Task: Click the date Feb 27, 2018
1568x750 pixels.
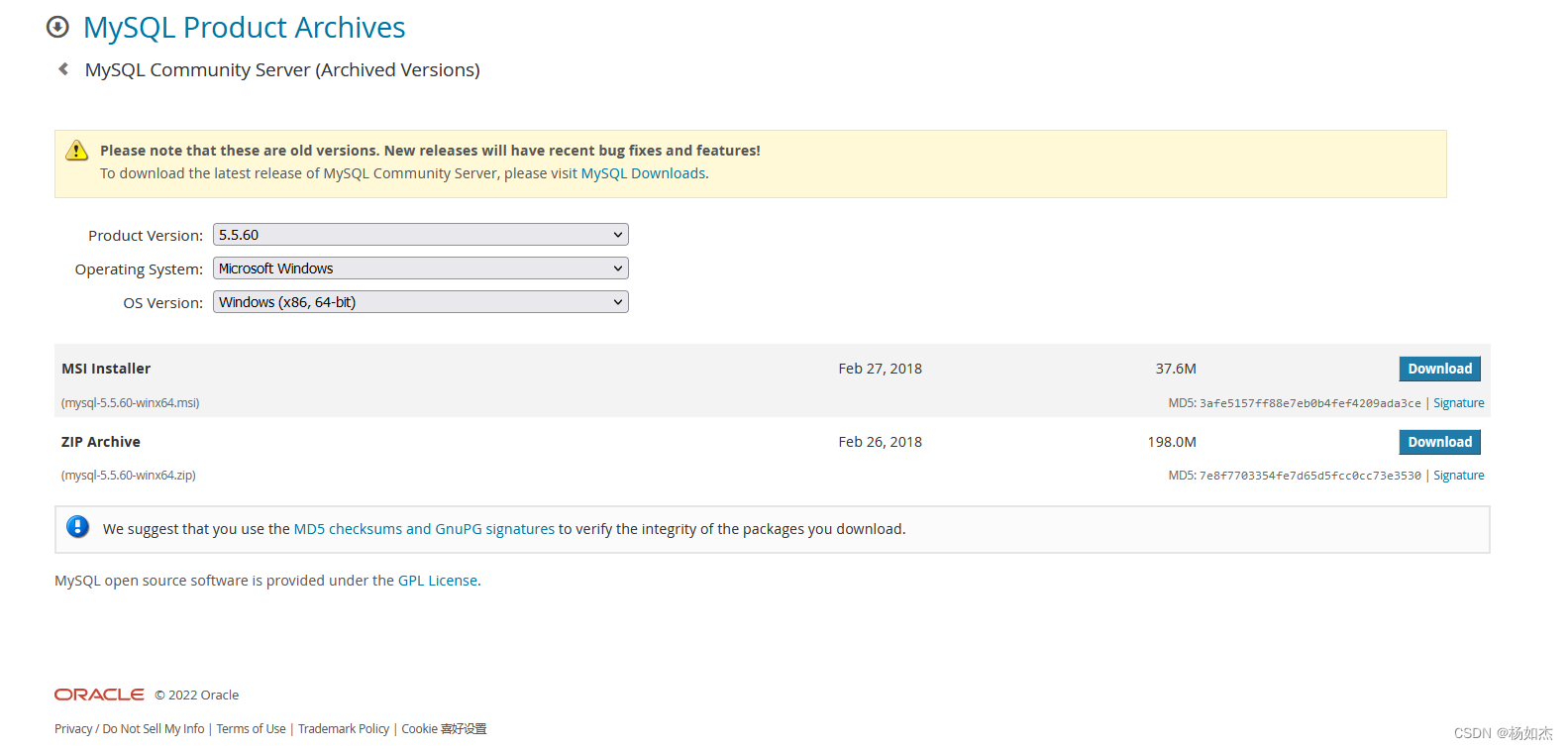Action: pos(880,369)
